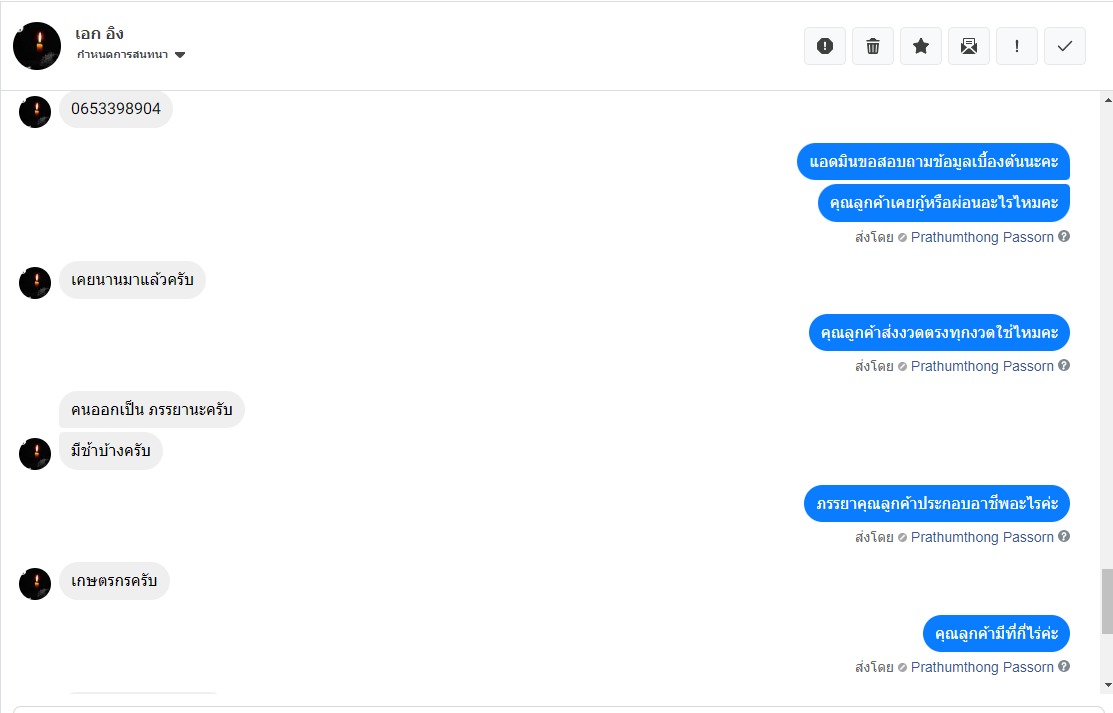Star this conversation
The height and width of the screenshot is (713, 1113).
(x=921, y=46)
